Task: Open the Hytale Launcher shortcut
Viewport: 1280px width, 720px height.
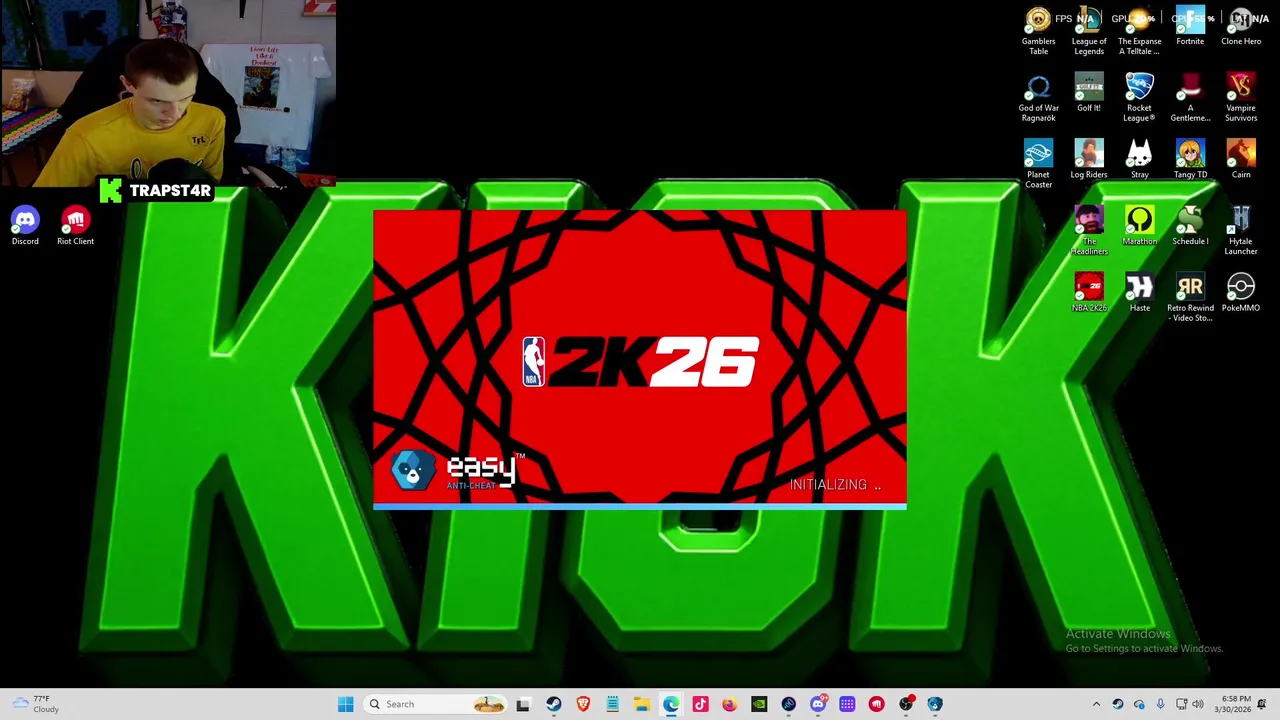Action: tap(1241, 231)
